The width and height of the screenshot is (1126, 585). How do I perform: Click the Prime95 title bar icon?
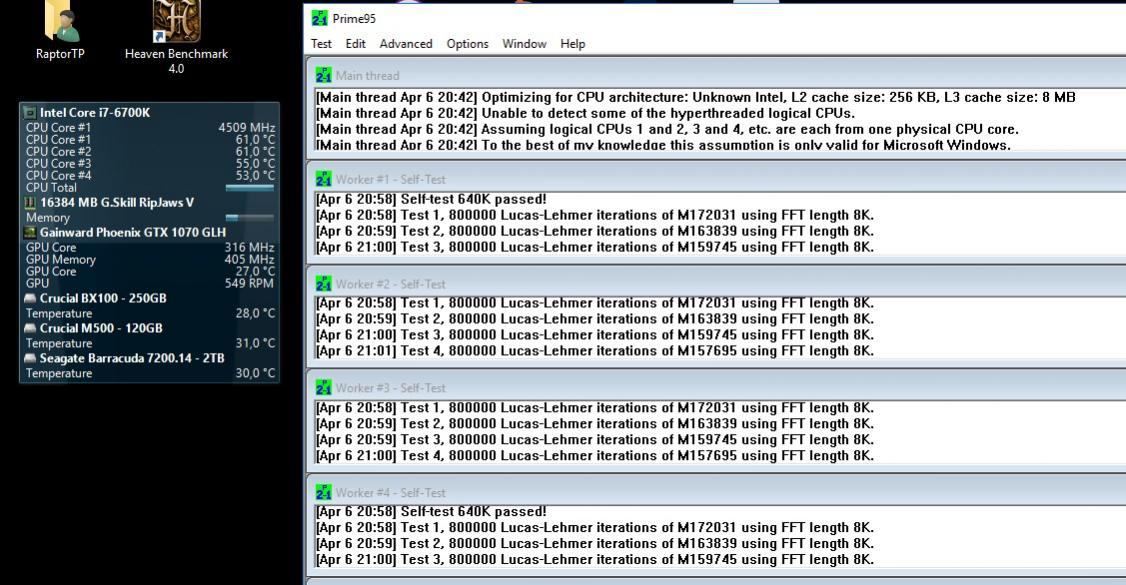[320, 19]
